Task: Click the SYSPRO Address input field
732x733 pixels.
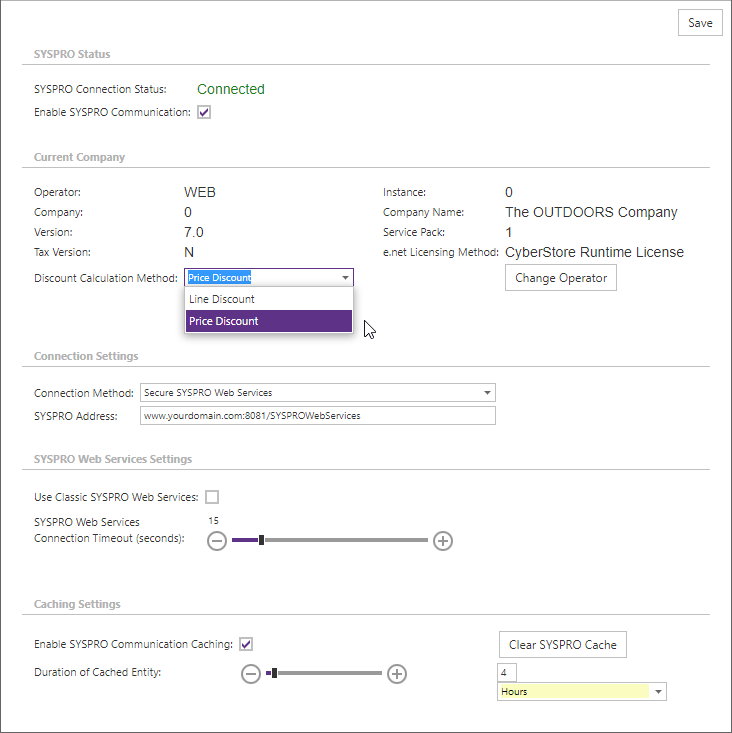Action: coord(318,416)
